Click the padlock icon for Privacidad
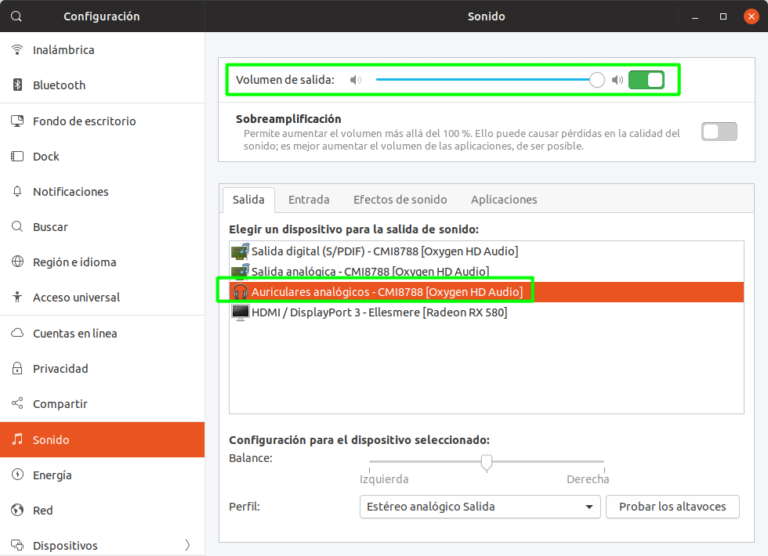The width and height of the screenshot is (768, 556). coord(17,368)
